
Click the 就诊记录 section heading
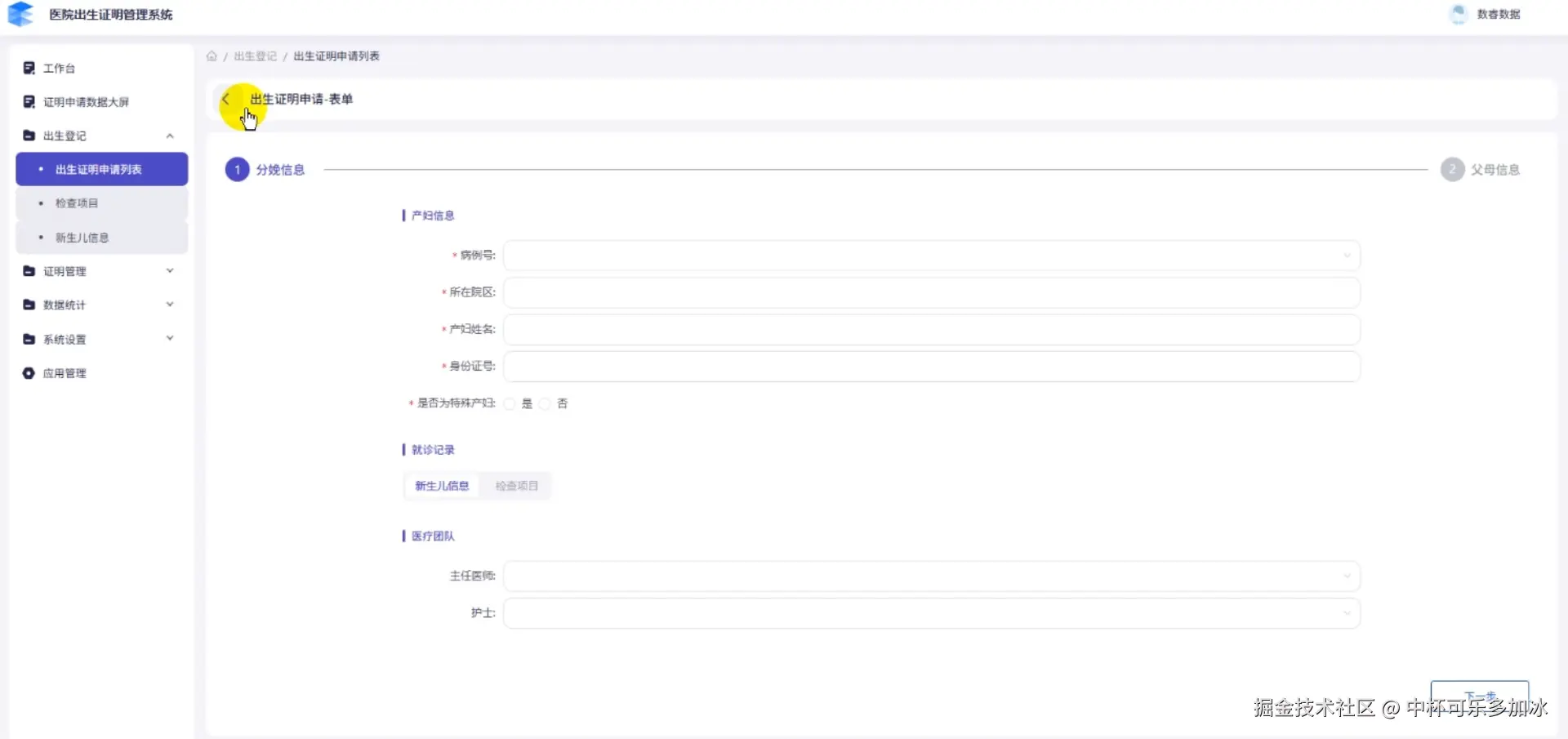tap(433, 450)
